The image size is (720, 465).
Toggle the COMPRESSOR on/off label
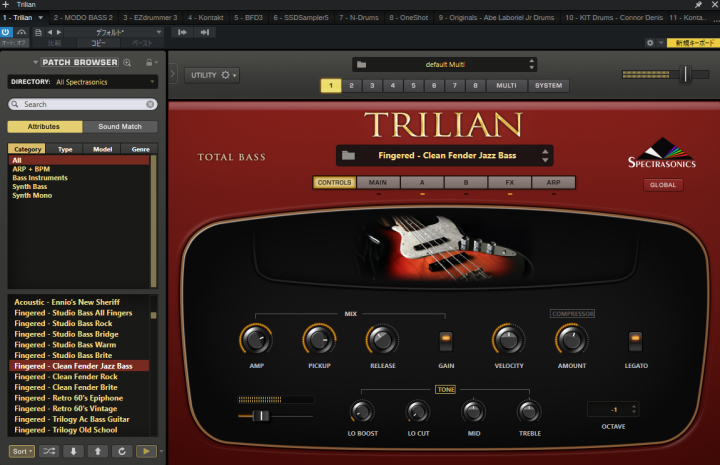(x=572, y=314)
